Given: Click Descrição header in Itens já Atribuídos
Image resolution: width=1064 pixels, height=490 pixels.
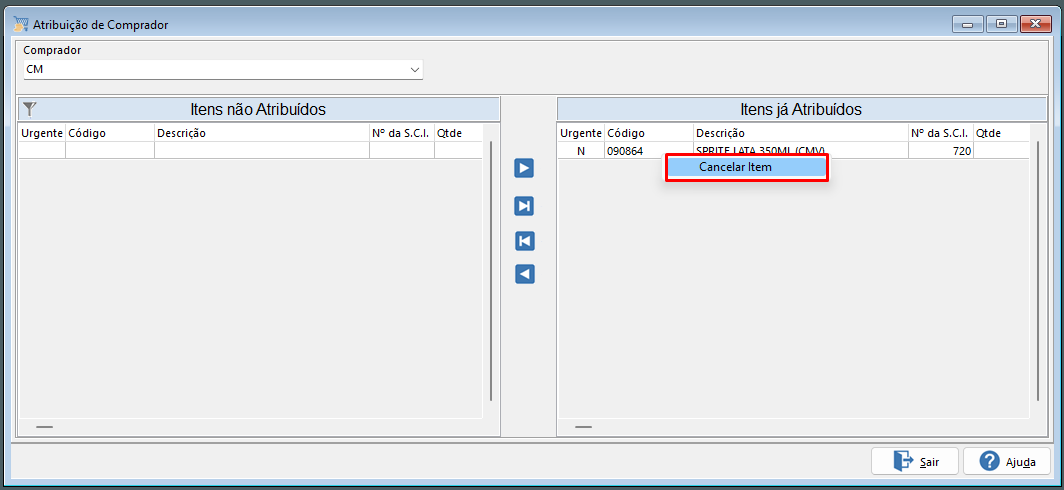Looking at the screenshot, I should click(801, 133).
